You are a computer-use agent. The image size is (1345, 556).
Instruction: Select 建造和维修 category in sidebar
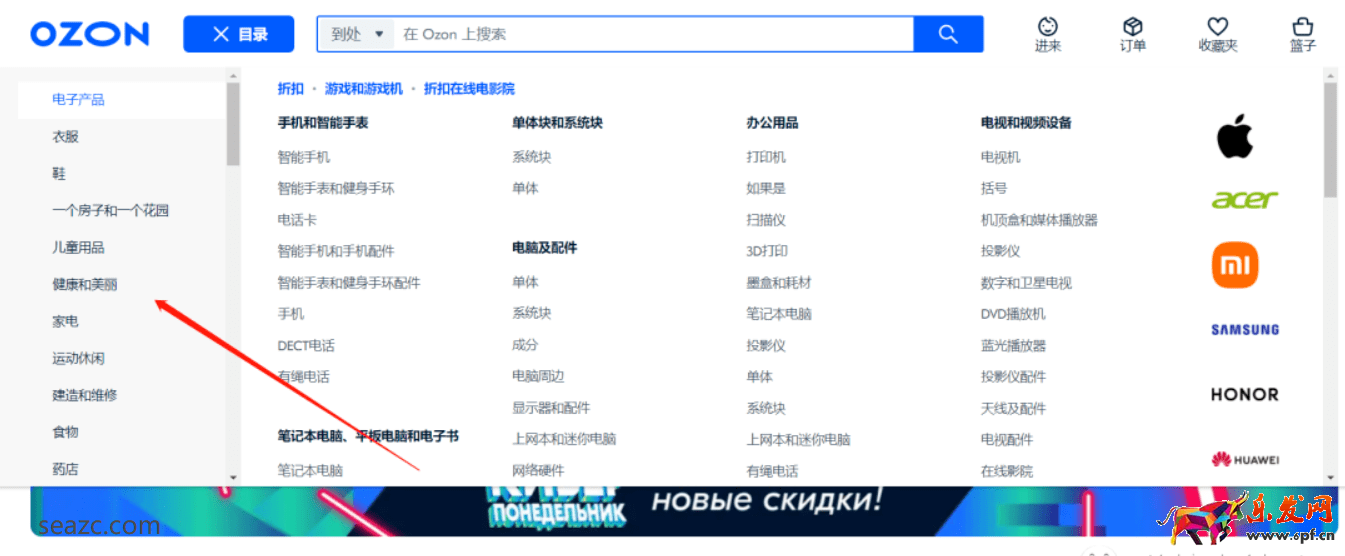click(84, 395)
